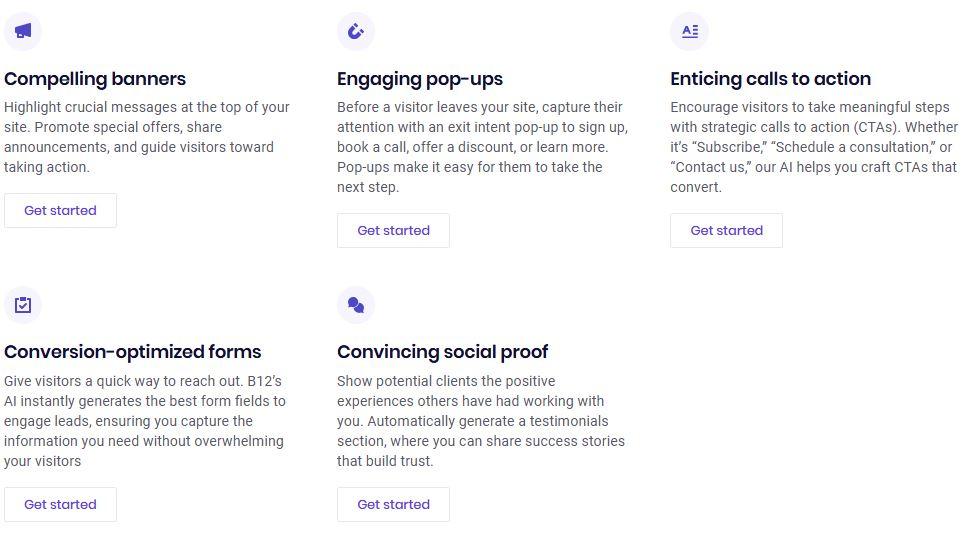Click the megaphone icon above Compelling banners

tap(23, 31)
